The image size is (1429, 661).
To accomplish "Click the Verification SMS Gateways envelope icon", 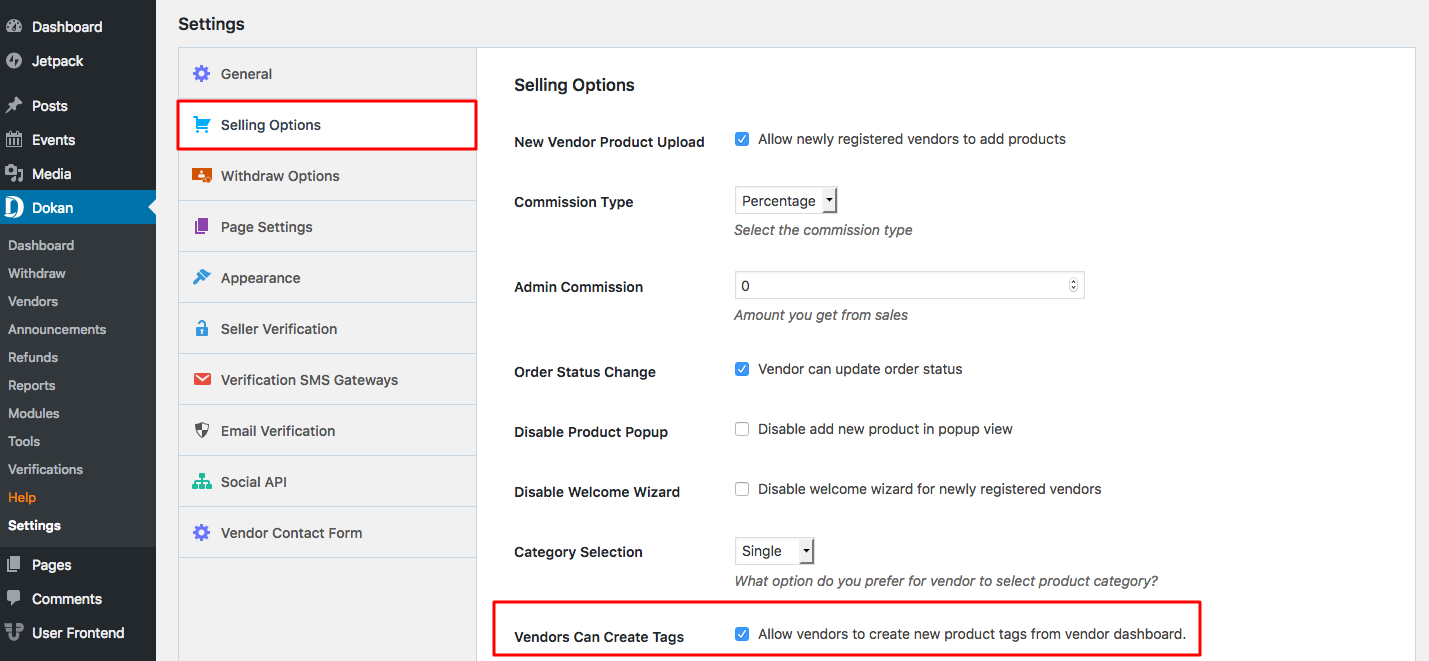I will click(x=202, y=380).
